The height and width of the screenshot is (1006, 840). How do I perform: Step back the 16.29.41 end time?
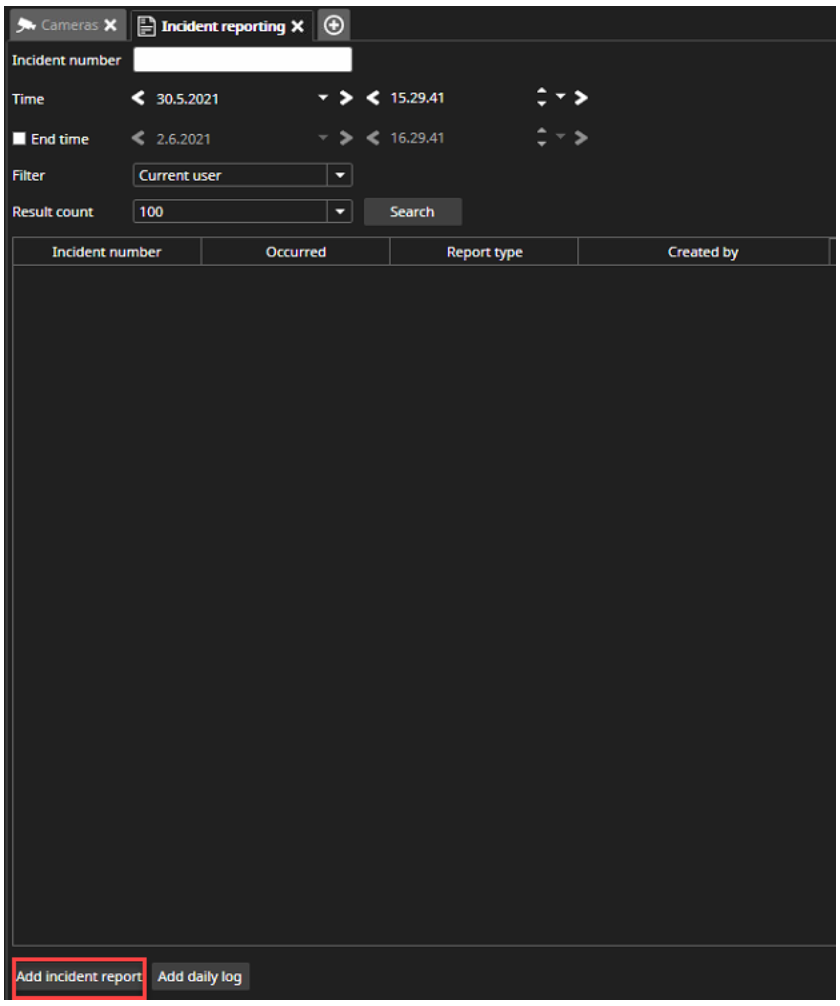[373, 138]
